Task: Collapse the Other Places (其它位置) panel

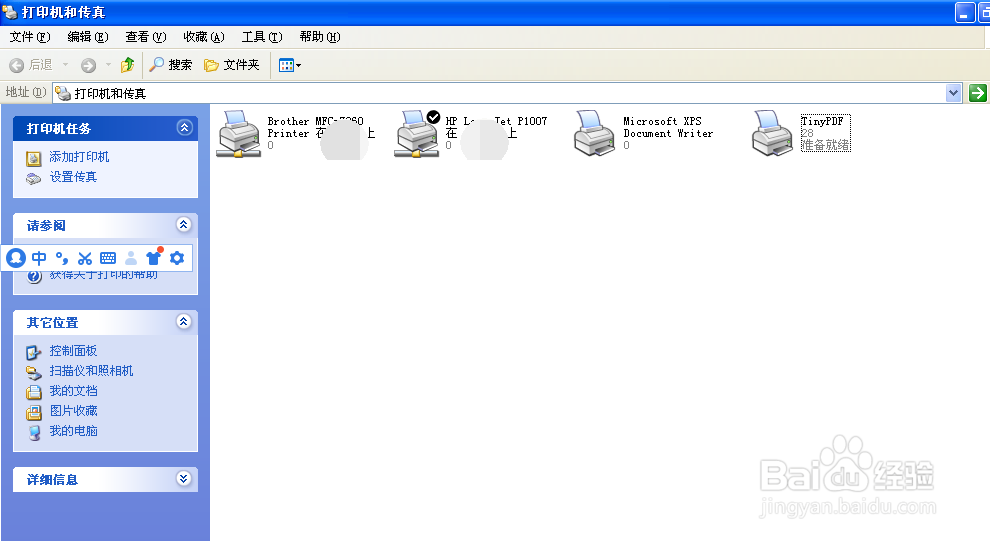Action: pos(183,322)
